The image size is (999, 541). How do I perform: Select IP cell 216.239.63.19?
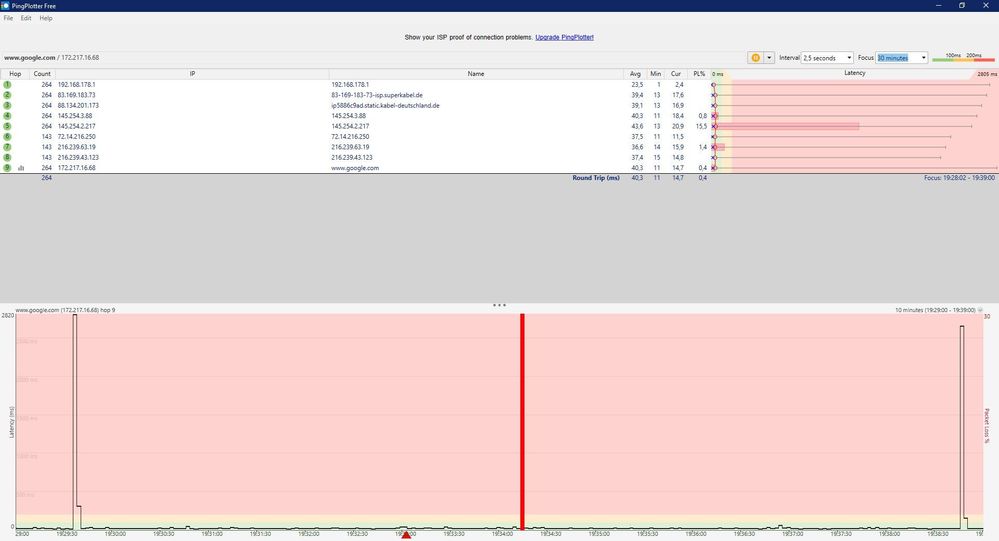[x=76, y=147]
